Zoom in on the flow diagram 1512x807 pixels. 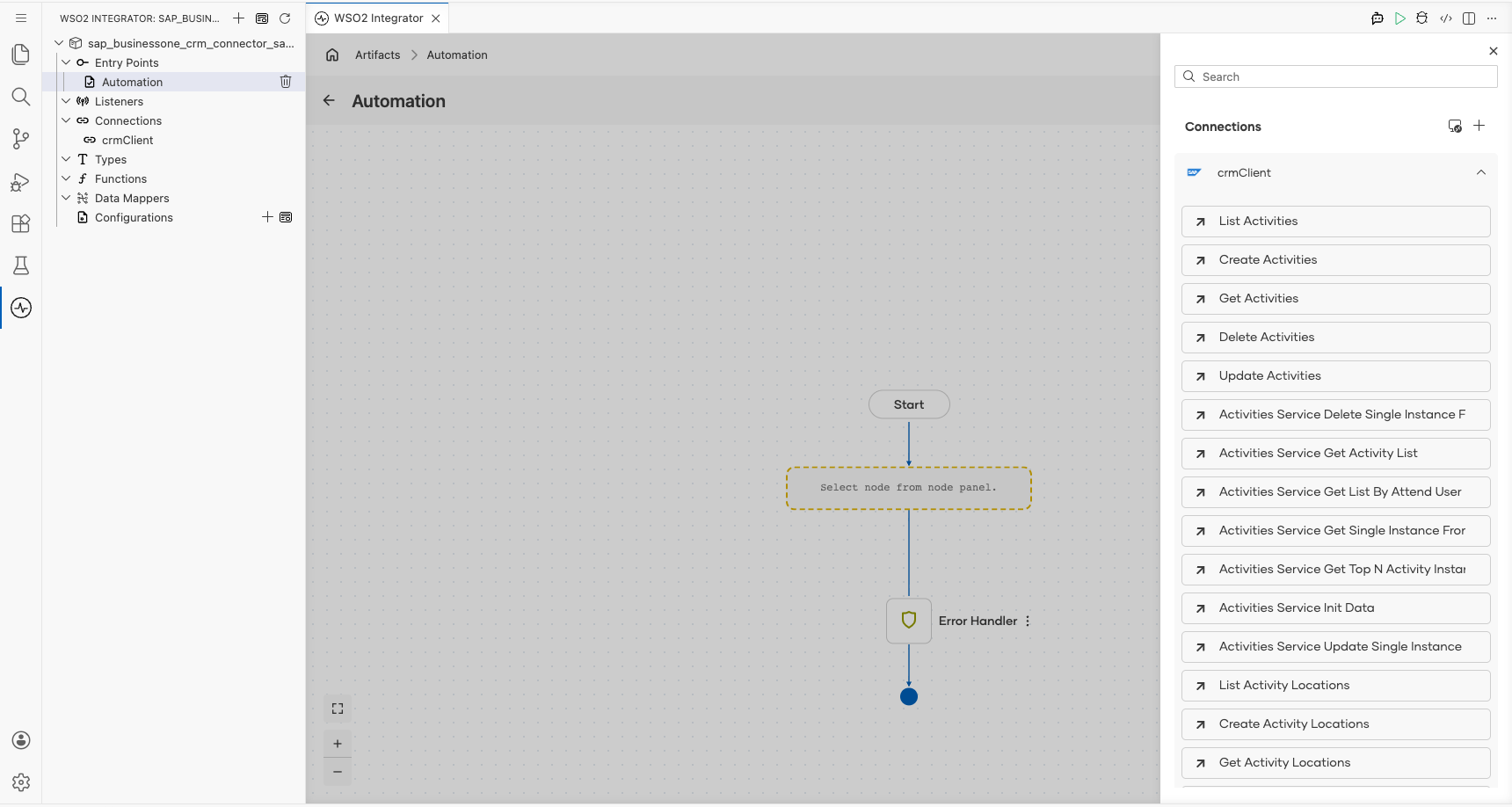point(338,744)
